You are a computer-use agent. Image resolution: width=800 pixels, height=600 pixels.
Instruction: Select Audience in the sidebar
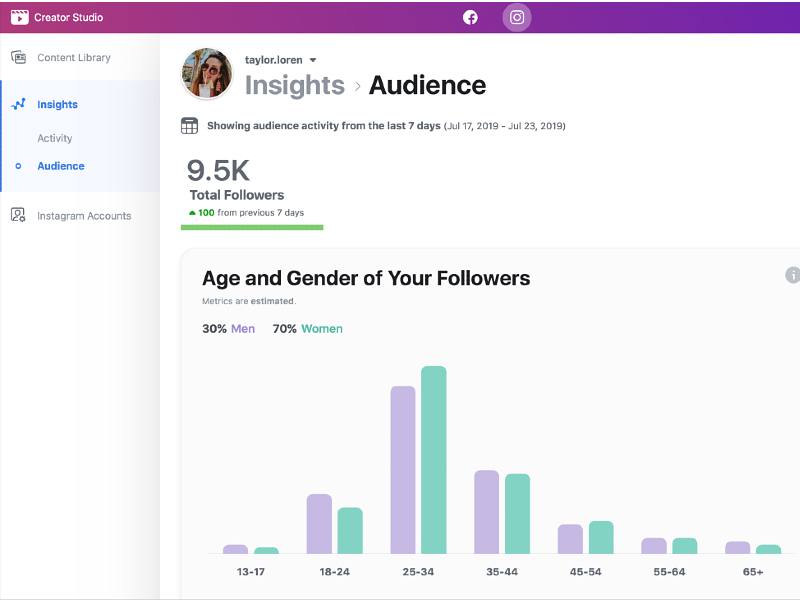tap(61, 166)
